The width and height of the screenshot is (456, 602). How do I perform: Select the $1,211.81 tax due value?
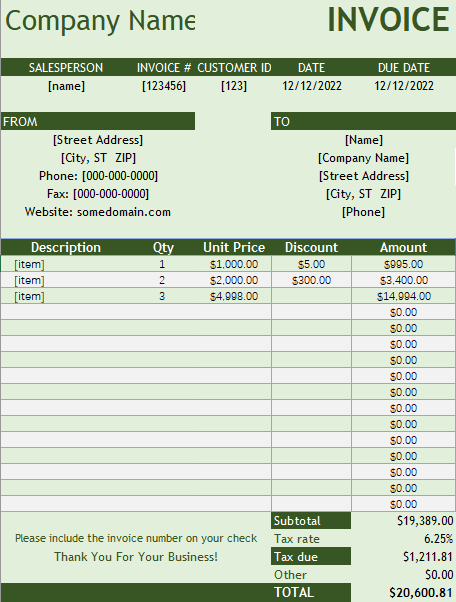428,557
